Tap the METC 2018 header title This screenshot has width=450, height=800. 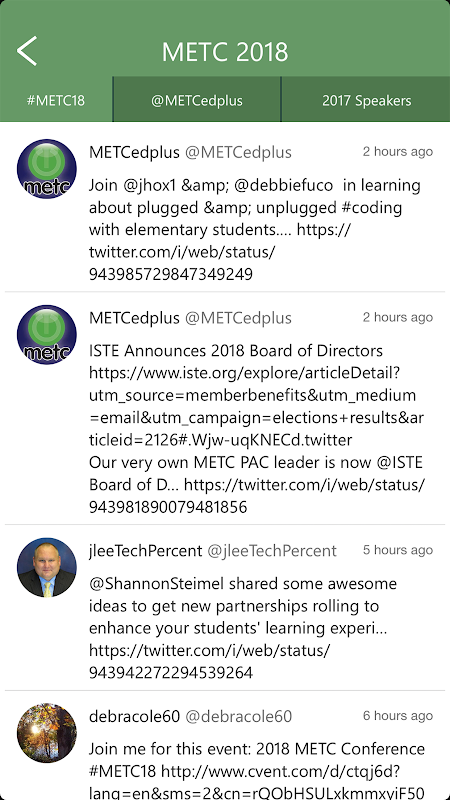tap(225, 52)
